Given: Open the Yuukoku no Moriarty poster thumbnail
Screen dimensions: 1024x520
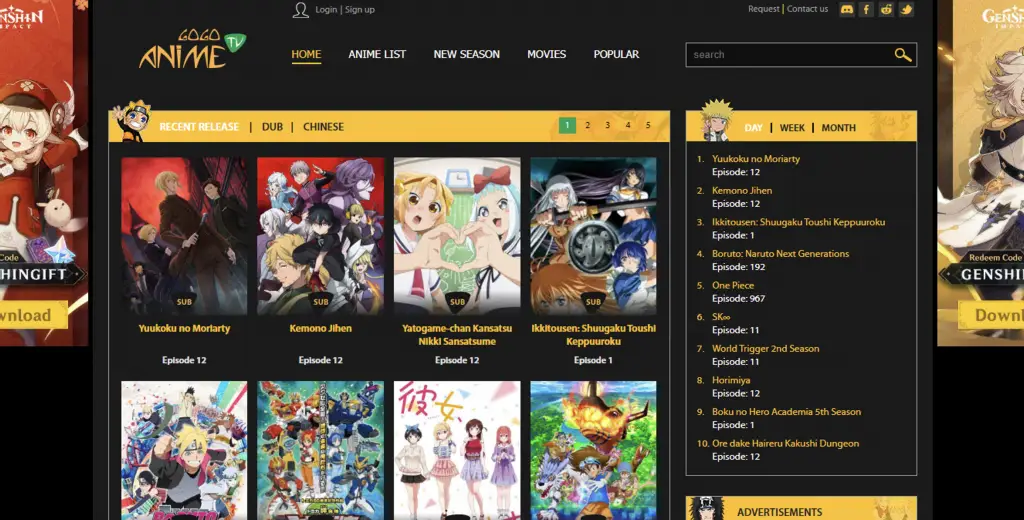Looking at the screenshot, I should point(184,236).
